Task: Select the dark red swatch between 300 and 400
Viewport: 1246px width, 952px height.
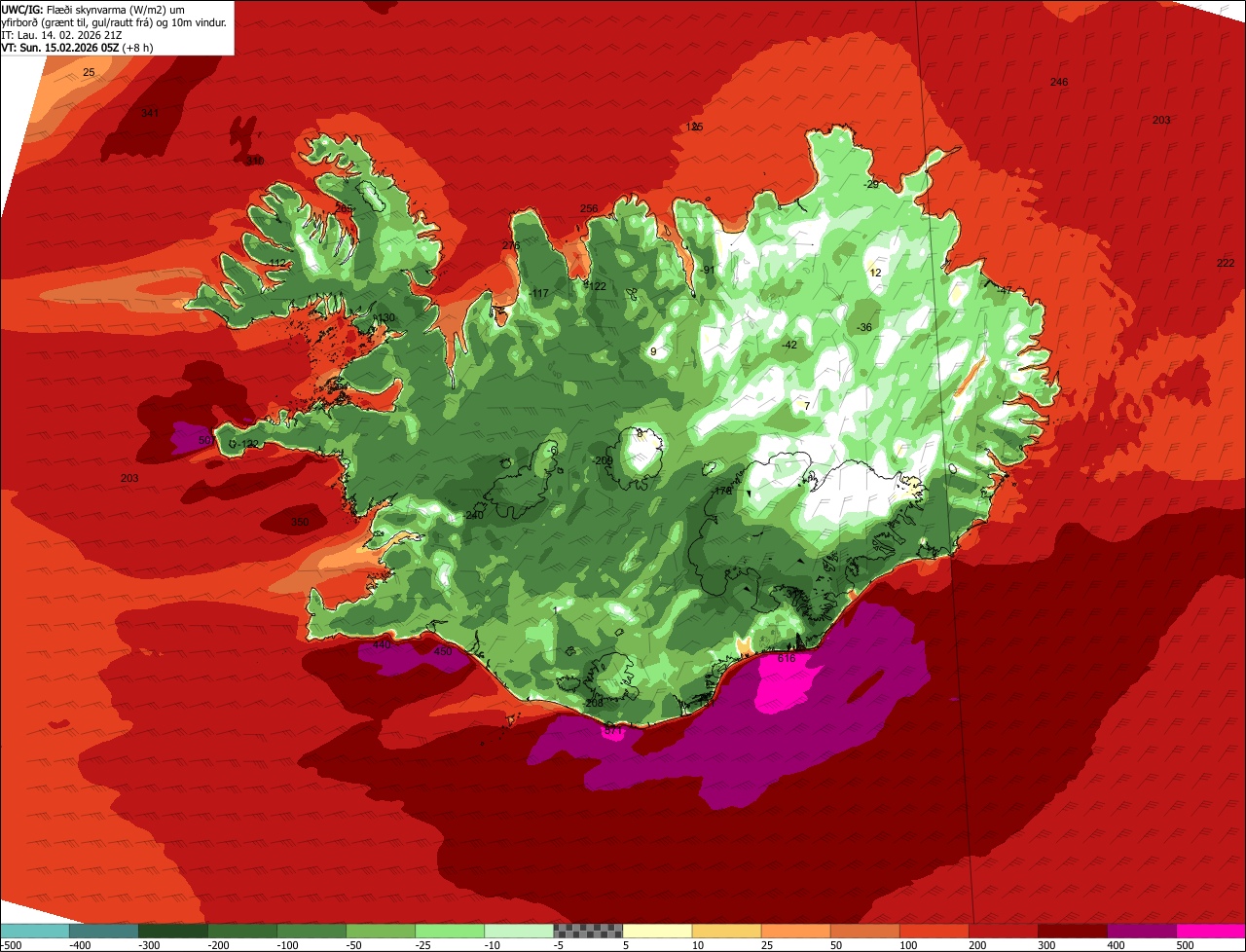Action: pos(1072,931)
